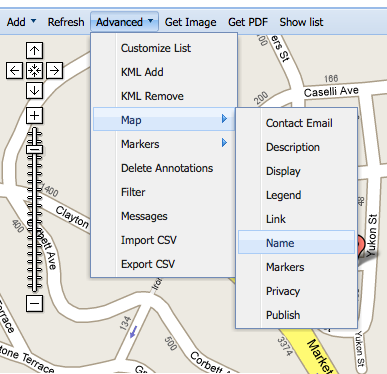Pan the map up with arrow icon

tap(34, 51)
